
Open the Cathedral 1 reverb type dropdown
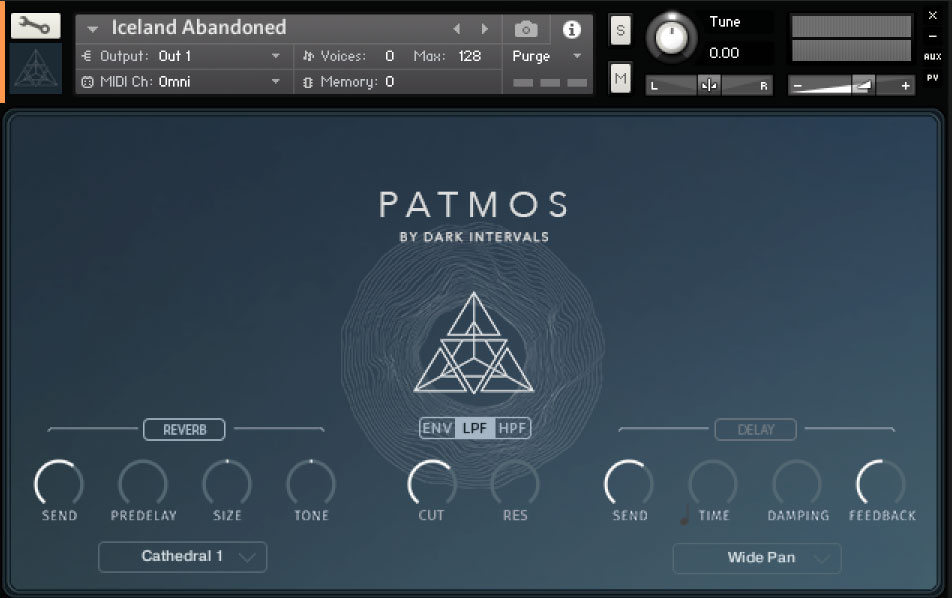point(183,557)
